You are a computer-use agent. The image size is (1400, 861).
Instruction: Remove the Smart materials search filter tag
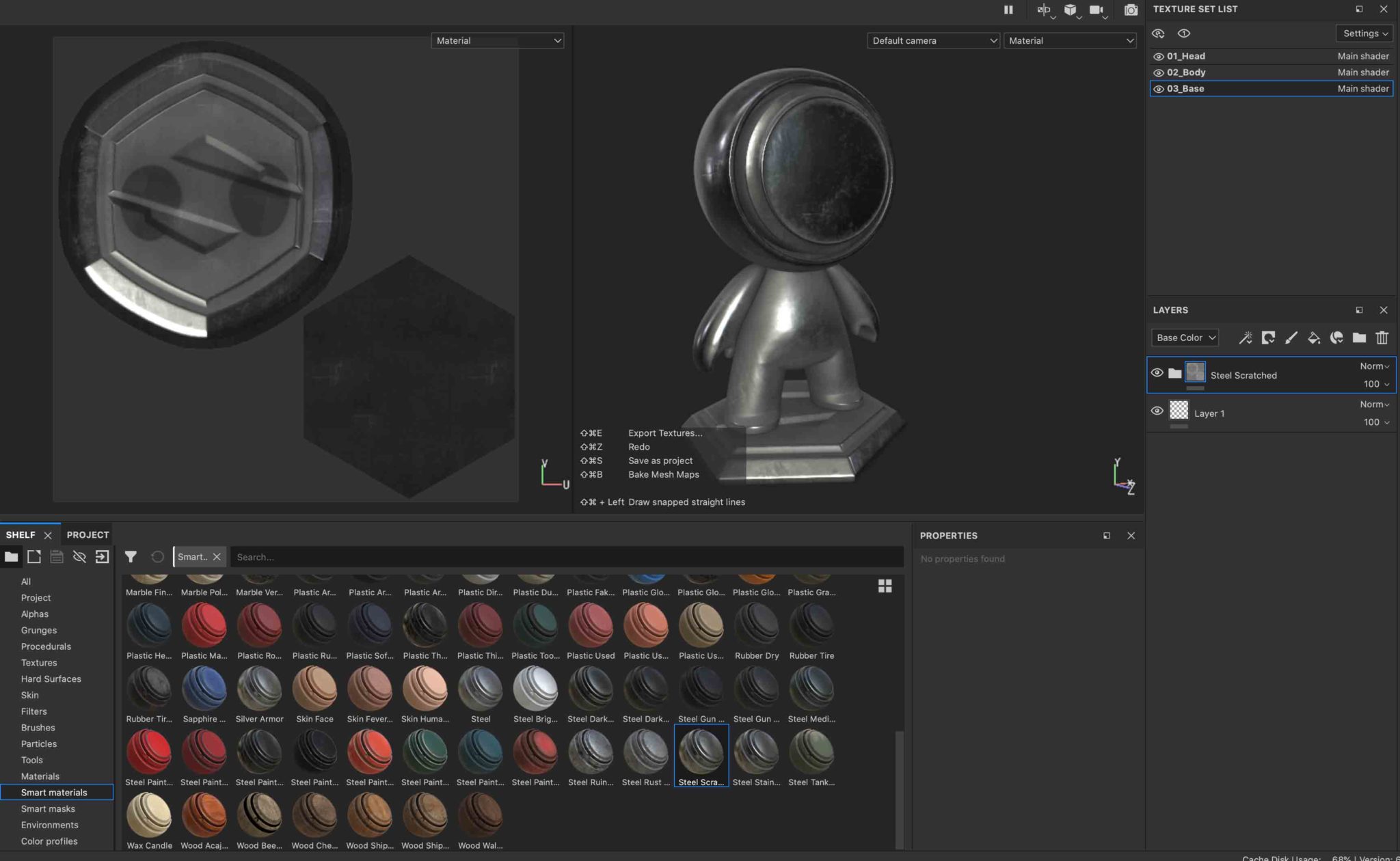click(x=217, y=556)
